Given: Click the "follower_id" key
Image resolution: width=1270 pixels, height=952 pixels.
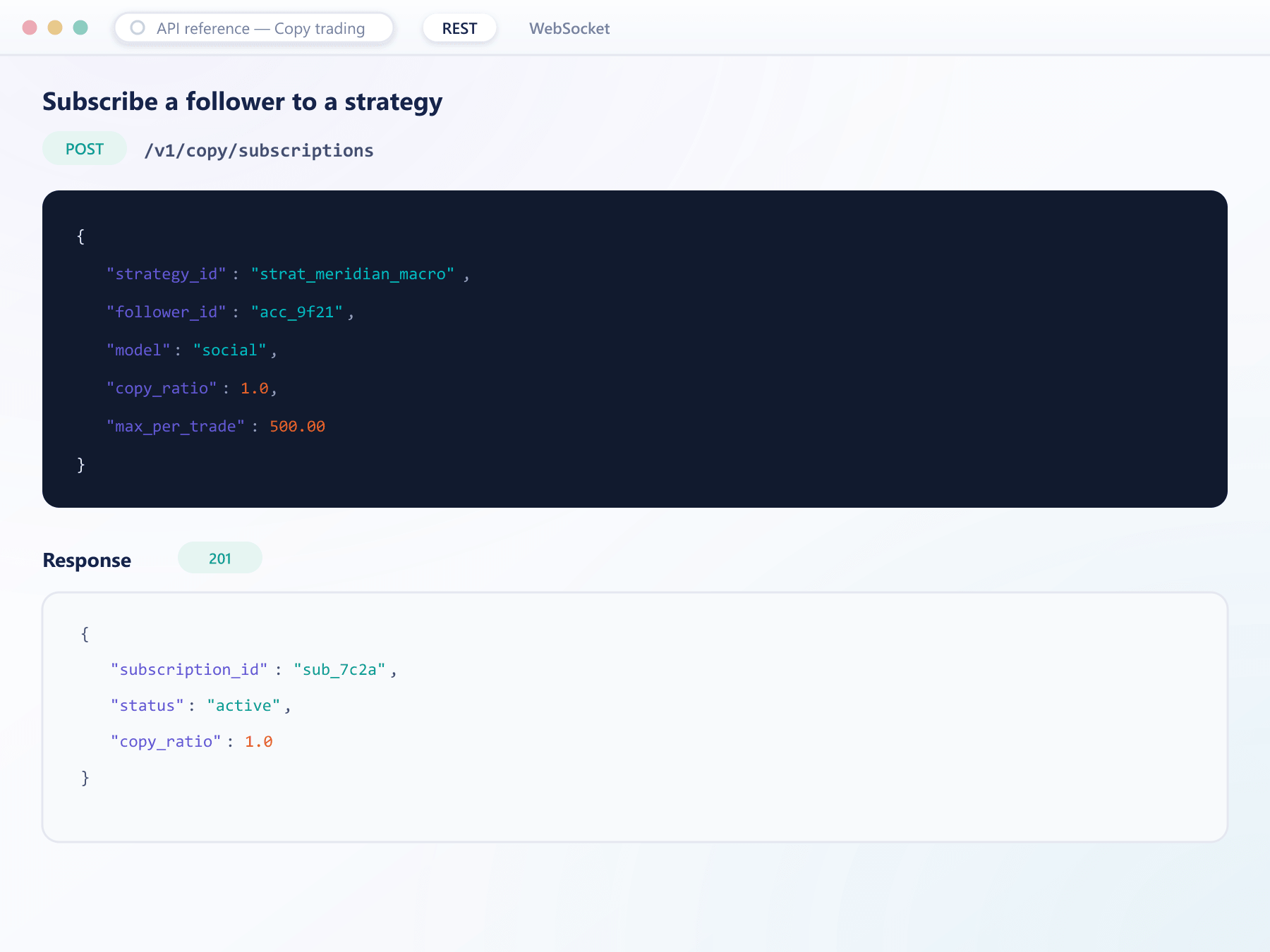Looking at the screenshot, I should tap(167, 312).
